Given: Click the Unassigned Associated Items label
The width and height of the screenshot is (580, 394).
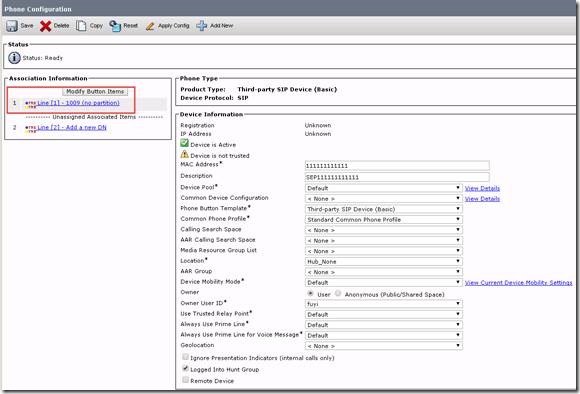Looking at the screenshot, I should coord(94,117).
